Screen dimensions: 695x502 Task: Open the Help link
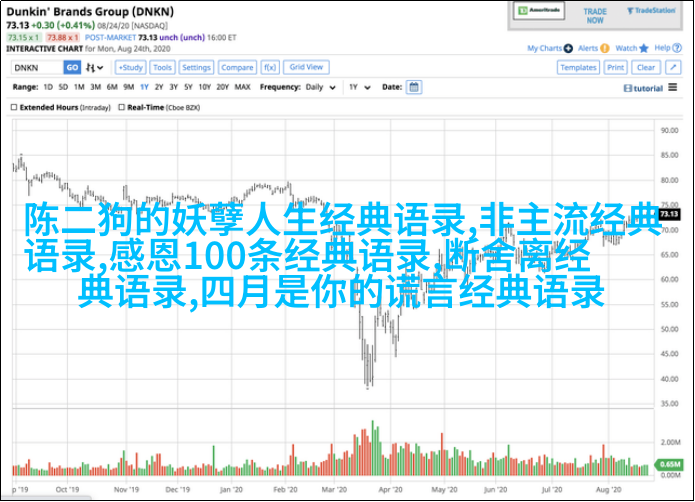662,48
